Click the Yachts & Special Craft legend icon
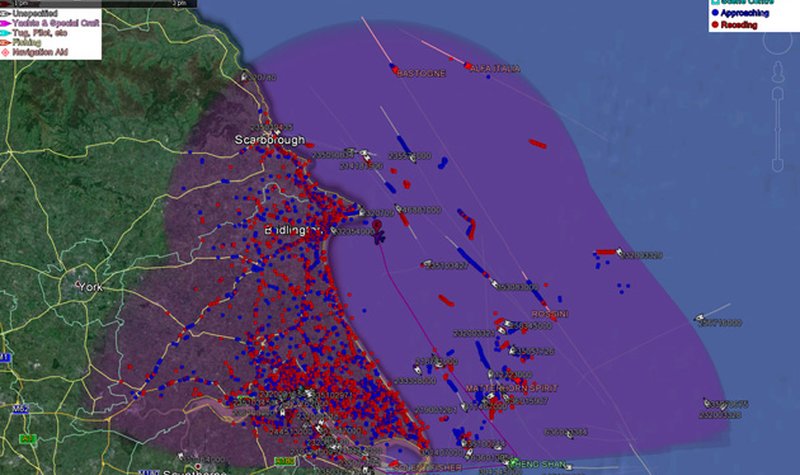Screen dimensions: 800x475 (5, 23)
